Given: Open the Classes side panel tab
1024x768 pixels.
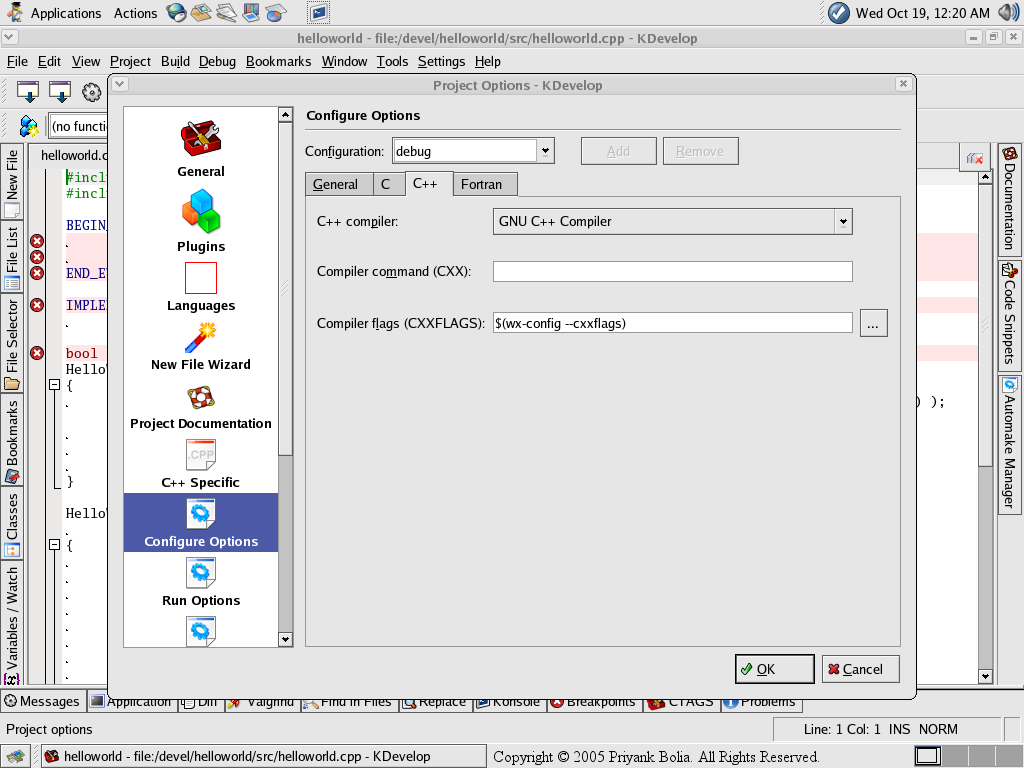Looking at the screenshot, I should (12, 525).
